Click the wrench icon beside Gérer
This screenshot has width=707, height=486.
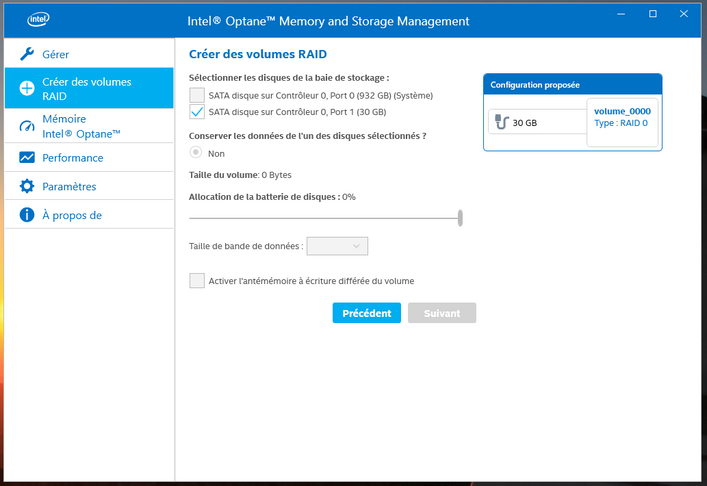click(x=27, y=54)
